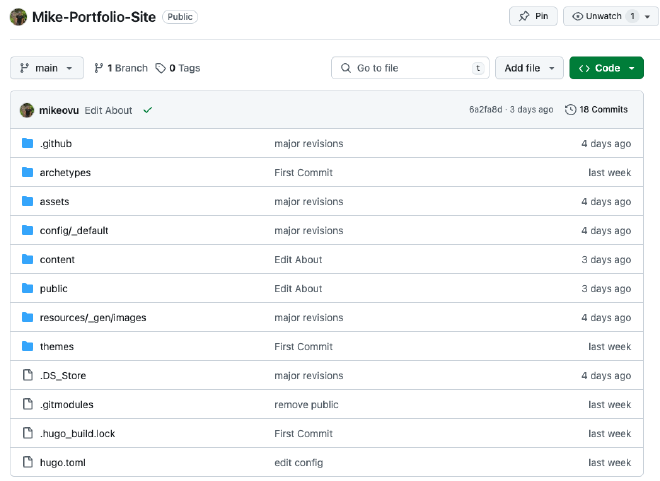Click the .DS_Store file icon
Image resolution: width=660 pixels, height=481 pixels.
tap(28, 375)
